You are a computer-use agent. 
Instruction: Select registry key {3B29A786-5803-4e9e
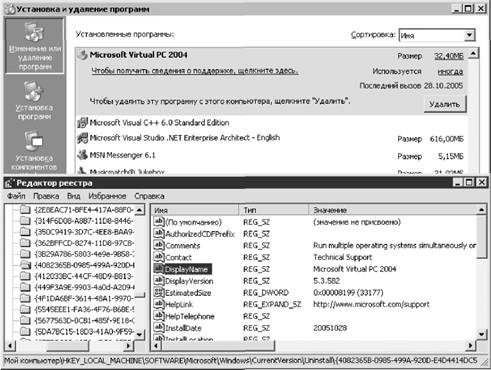pos(84,254)
